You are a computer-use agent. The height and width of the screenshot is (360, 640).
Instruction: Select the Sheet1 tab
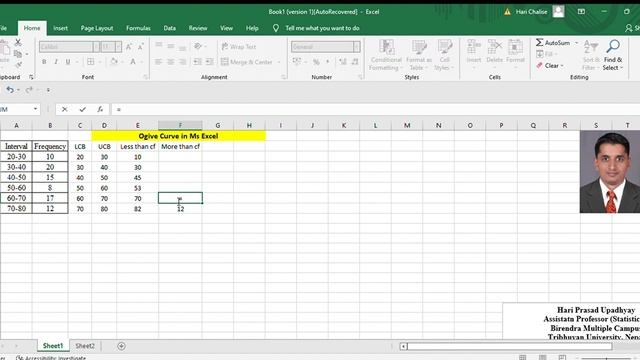[53, 346]
